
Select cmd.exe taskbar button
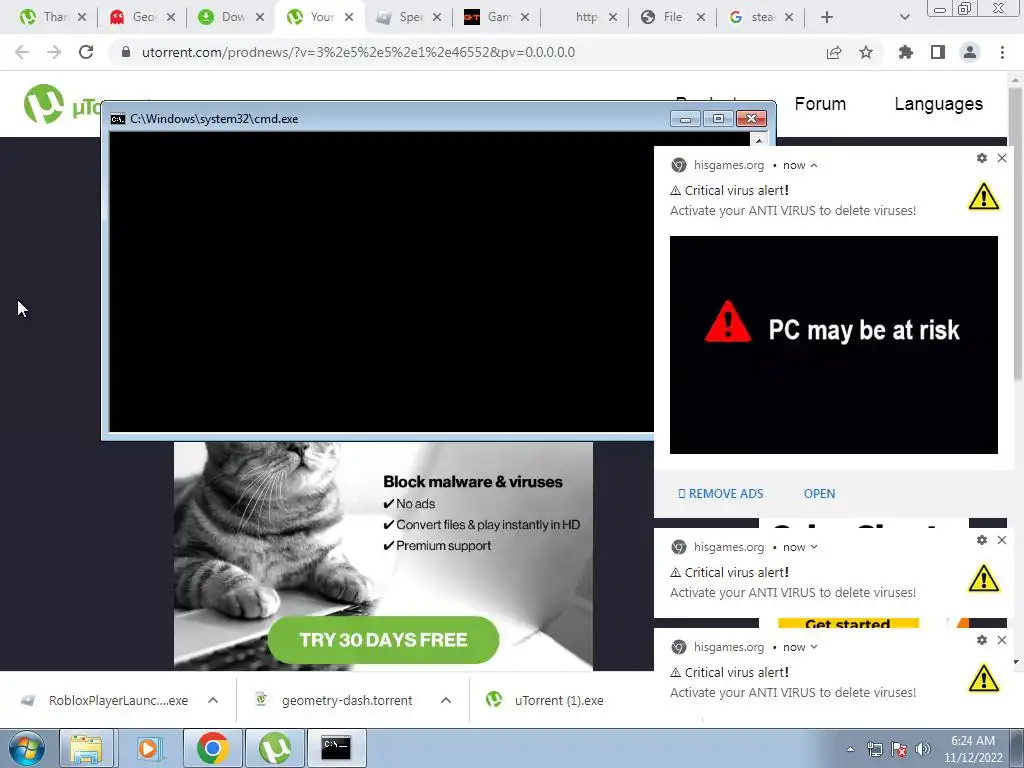click(x=337, y=748)
